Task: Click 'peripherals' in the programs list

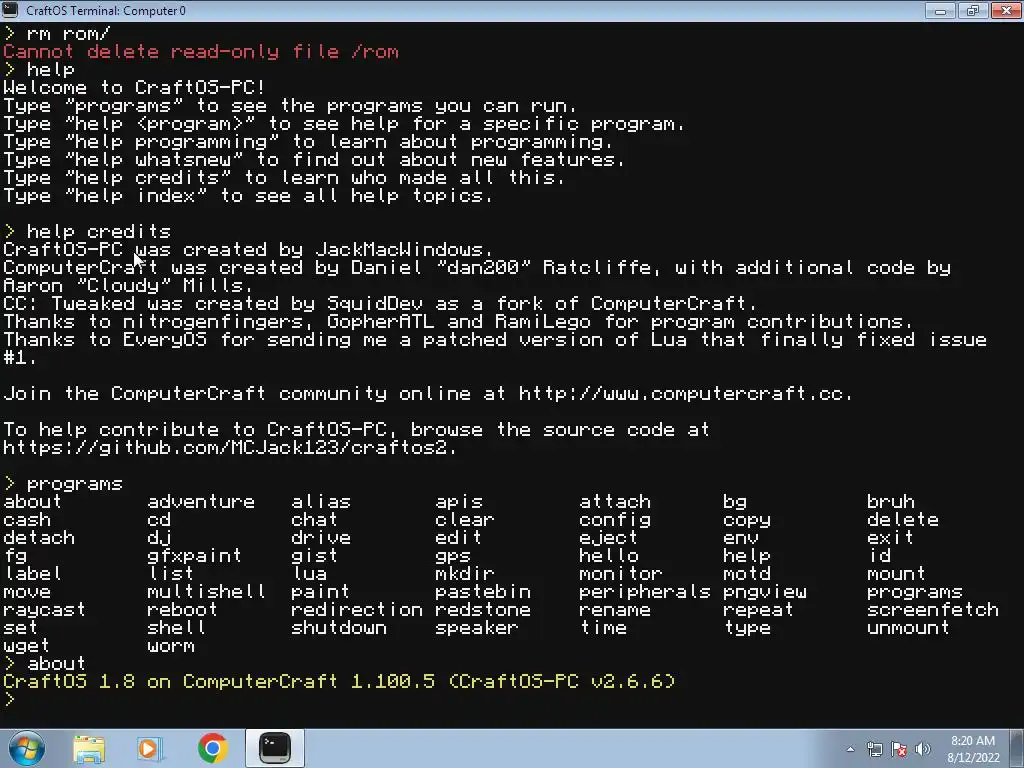Action: coord(645,592)
